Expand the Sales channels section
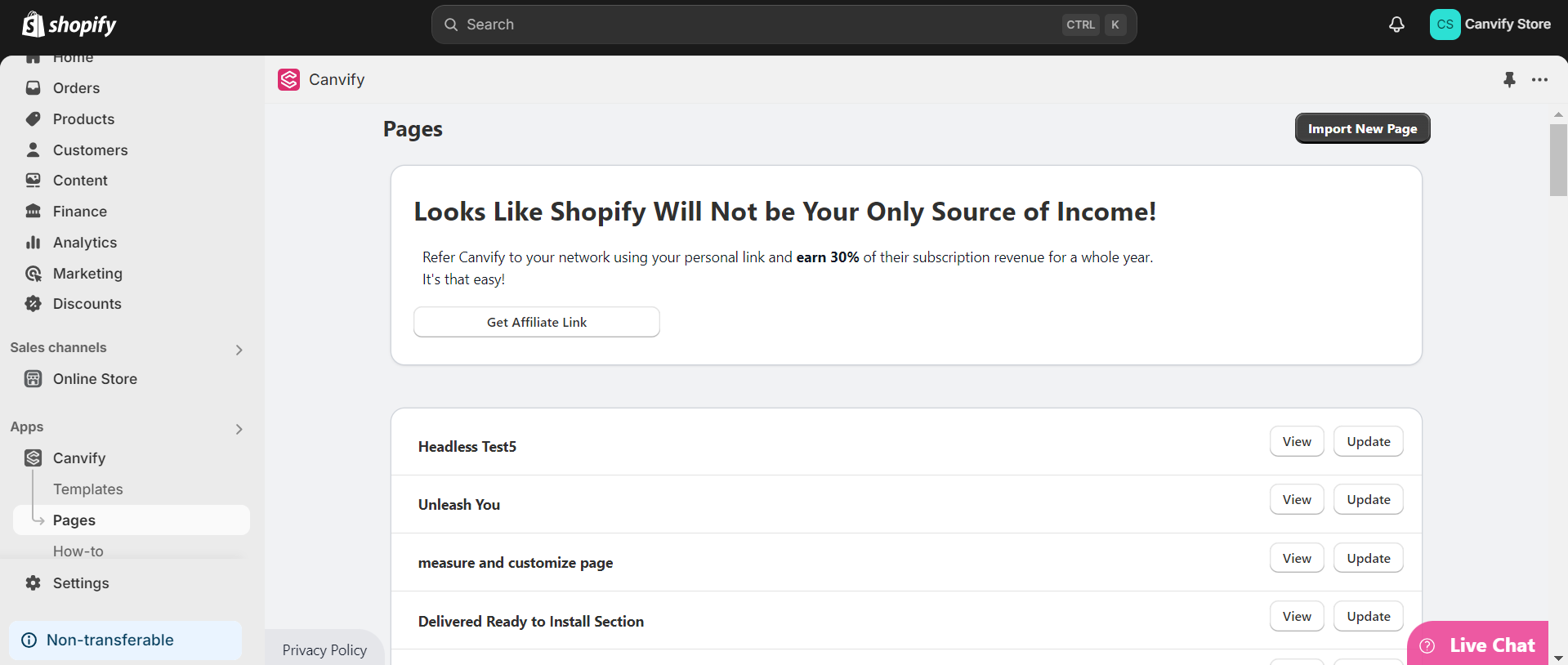1568x665 pixels. coord(239,350)
